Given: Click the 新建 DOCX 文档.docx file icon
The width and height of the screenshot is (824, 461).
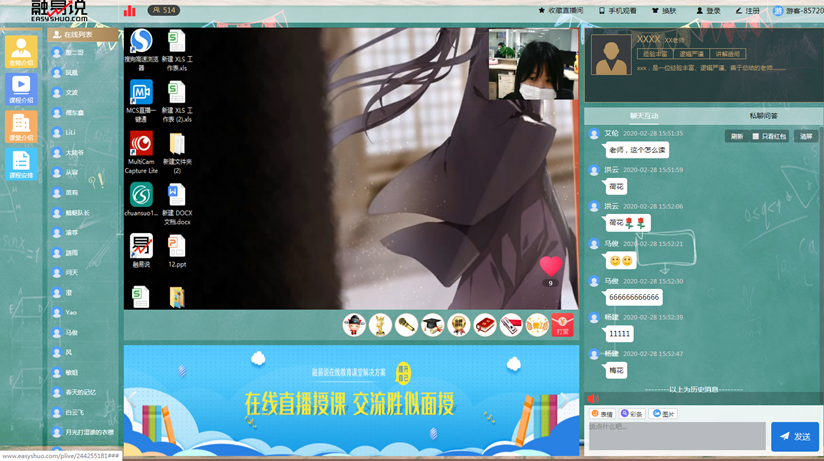Looking at the screenshot, I should [177, 204].
